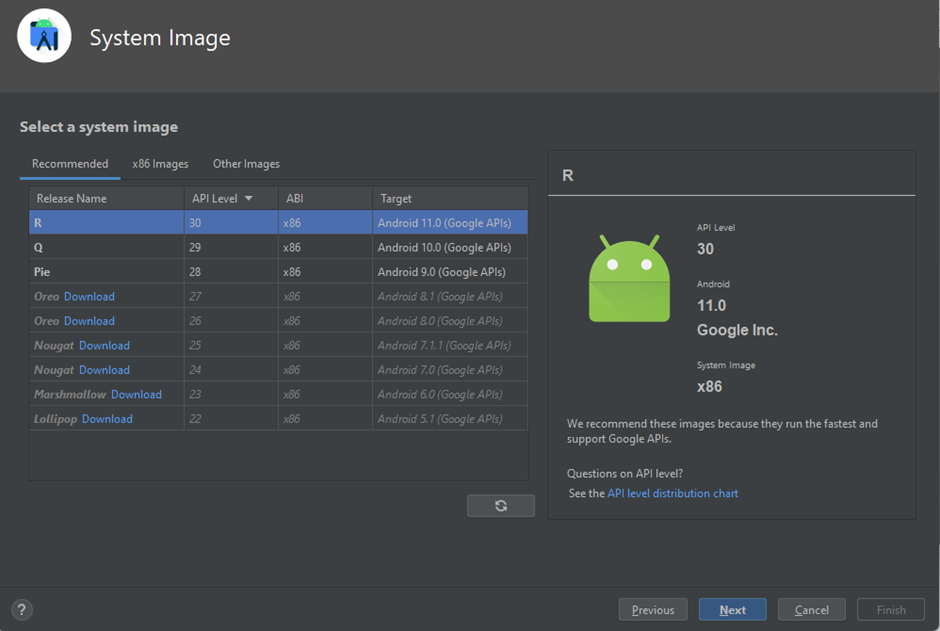Switch to the Recommended tab
Image resolution: width=940 pixels, height=631 pixels.
70,164
